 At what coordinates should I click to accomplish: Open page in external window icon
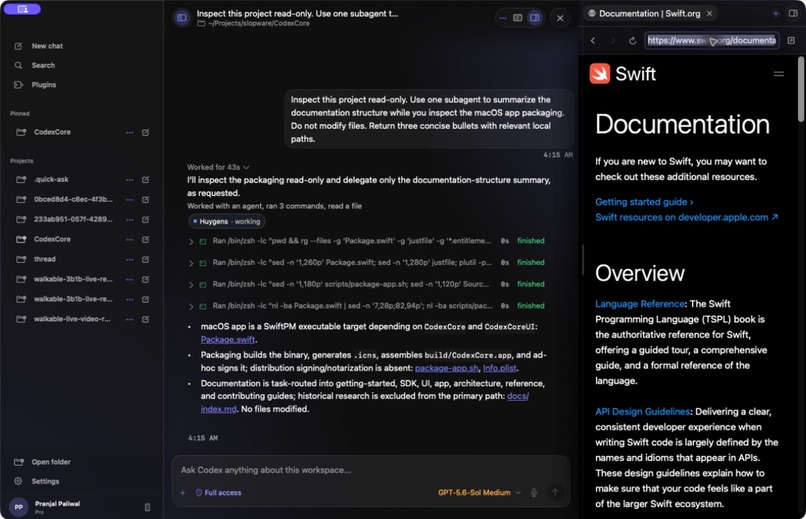(x=792, y=41)
